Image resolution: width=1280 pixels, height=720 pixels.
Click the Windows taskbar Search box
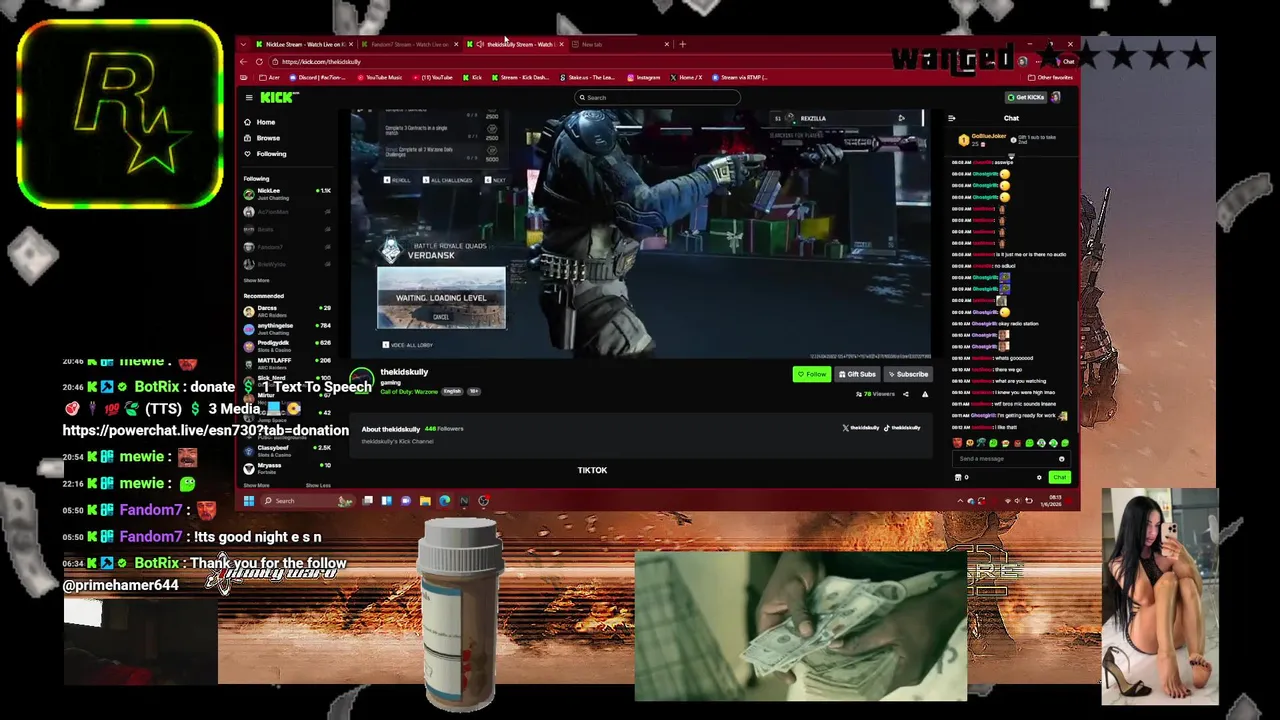[307, 501]
